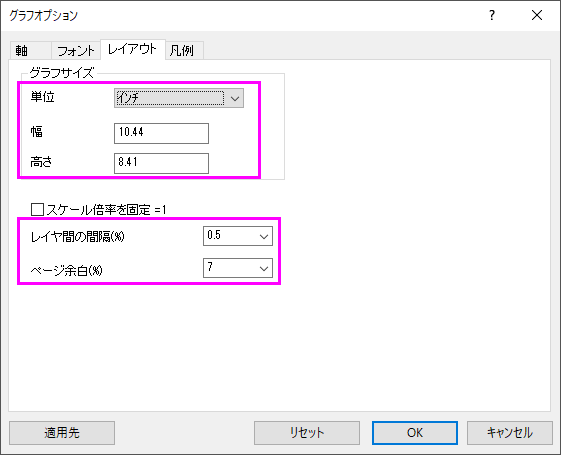Click the 高さ height input field

click(161, 163)
